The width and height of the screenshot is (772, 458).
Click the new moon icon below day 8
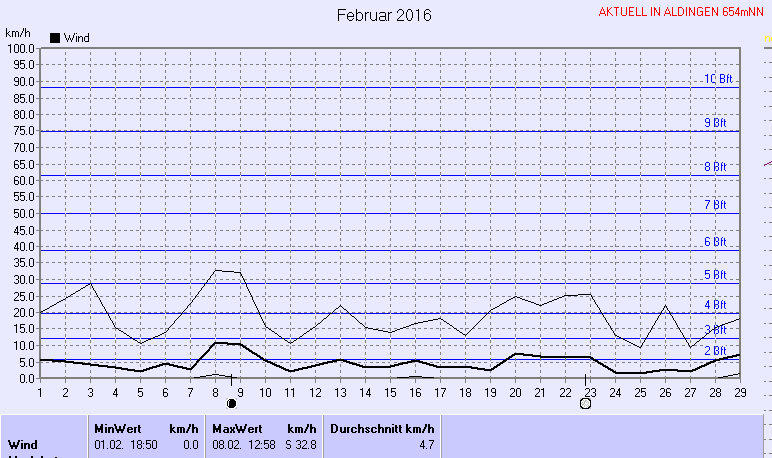click(x=232, y=403)
